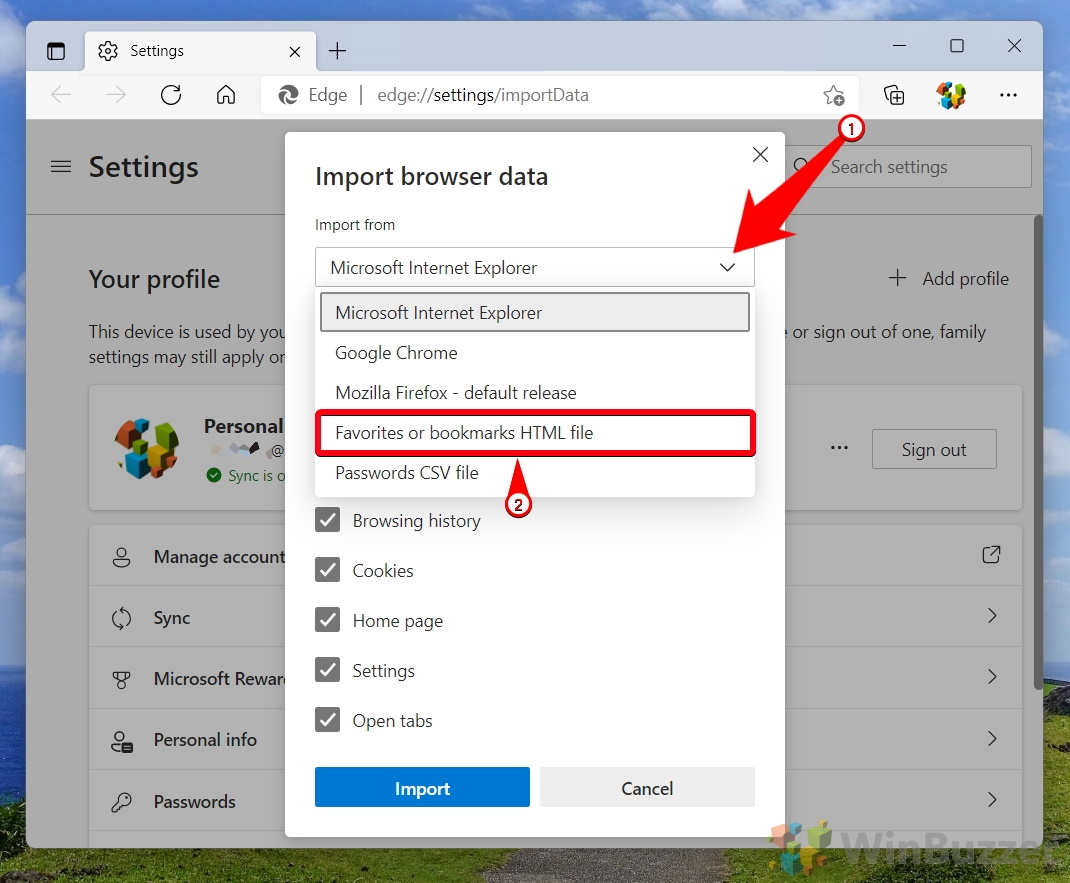
Task: Click the Microsoft Rewards trophy icon
Action: pyautogui.click(x=121, y=680)
